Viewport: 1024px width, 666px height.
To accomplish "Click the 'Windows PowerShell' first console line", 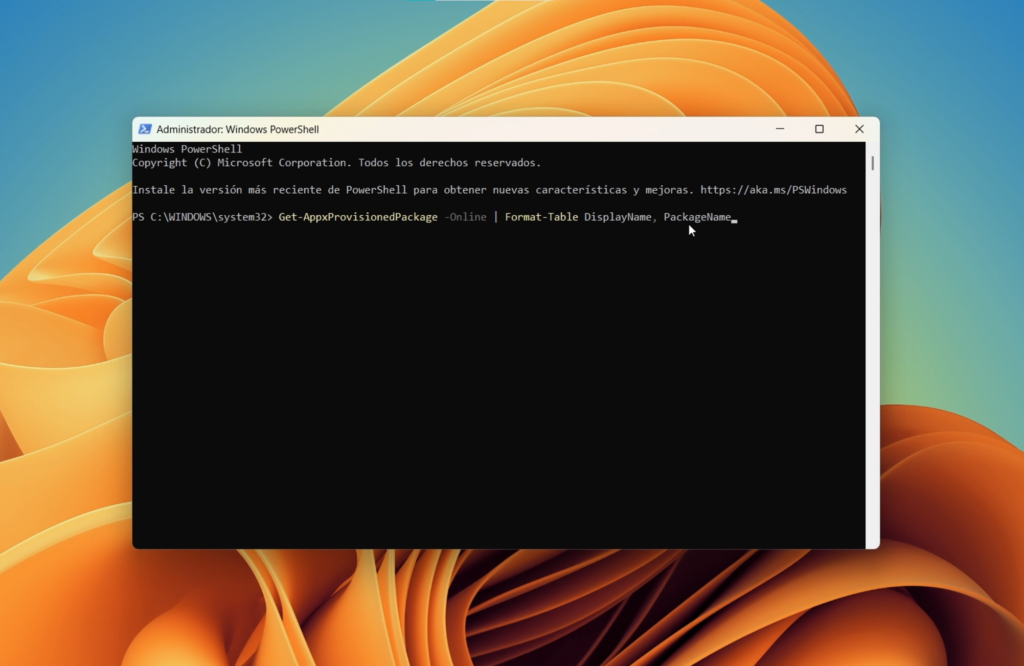I will point(187,149).
